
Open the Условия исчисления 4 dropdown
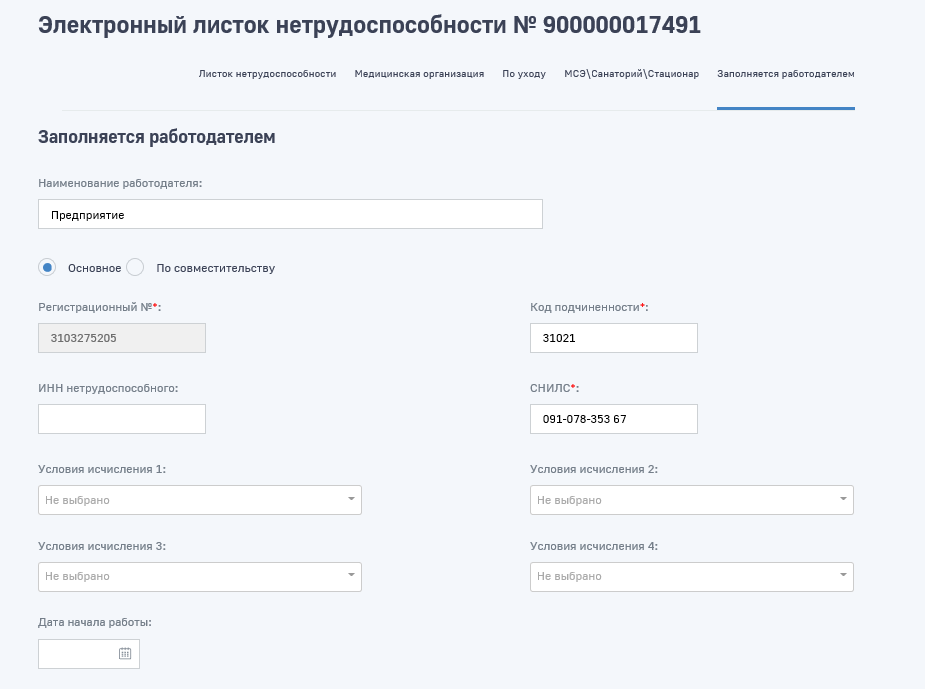pyautogui.click(x=691, y=576)
